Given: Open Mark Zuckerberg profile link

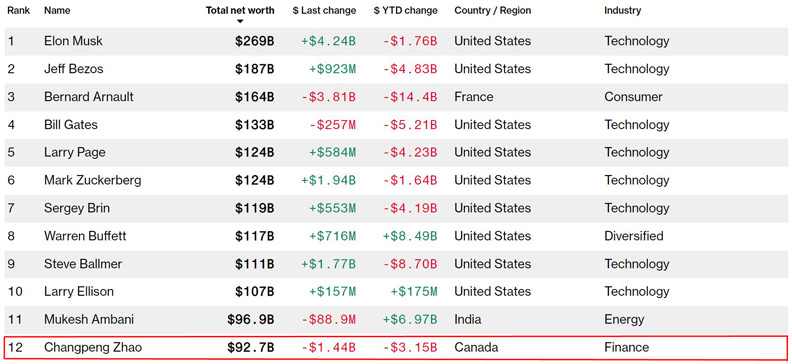Looking at the screenshot, I should [92, 180].
